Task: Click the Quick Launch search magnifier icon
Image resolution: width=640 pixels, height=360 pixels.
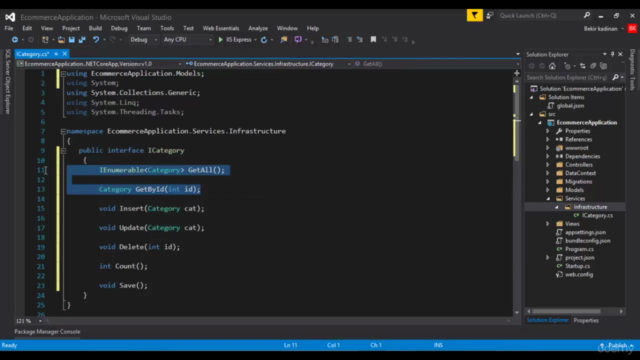Action: click(x=587, y=16)
